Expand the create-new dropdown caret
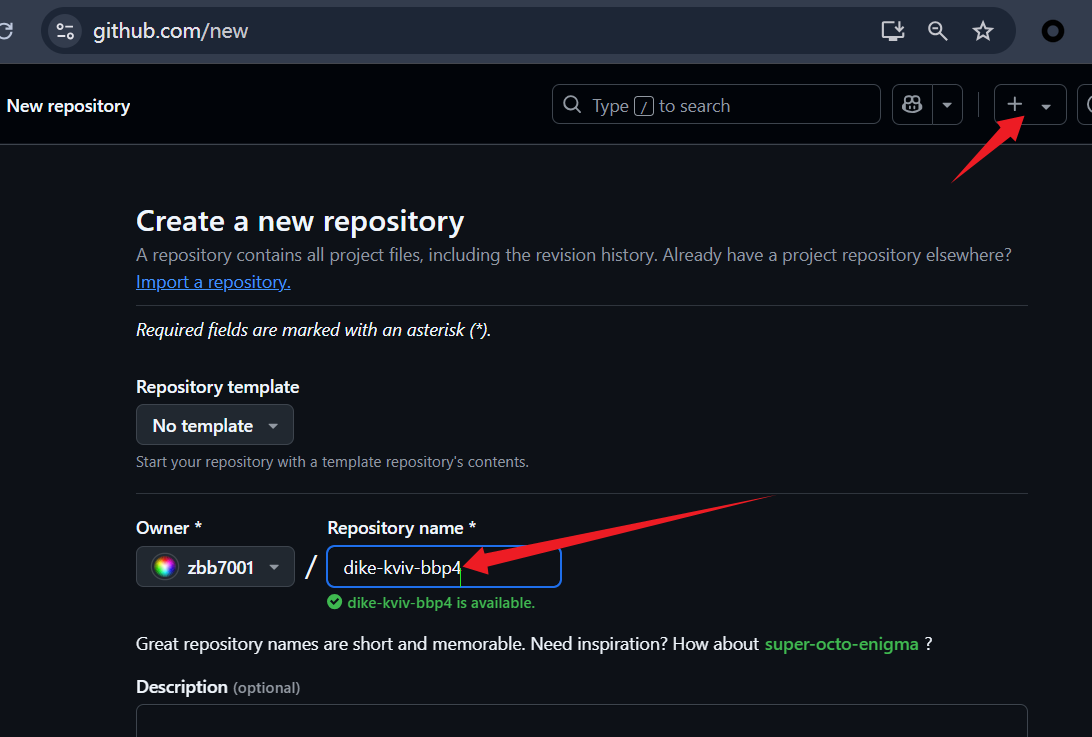The width and height of the screenshot is (1092, 737). [x=1046, y=107]
